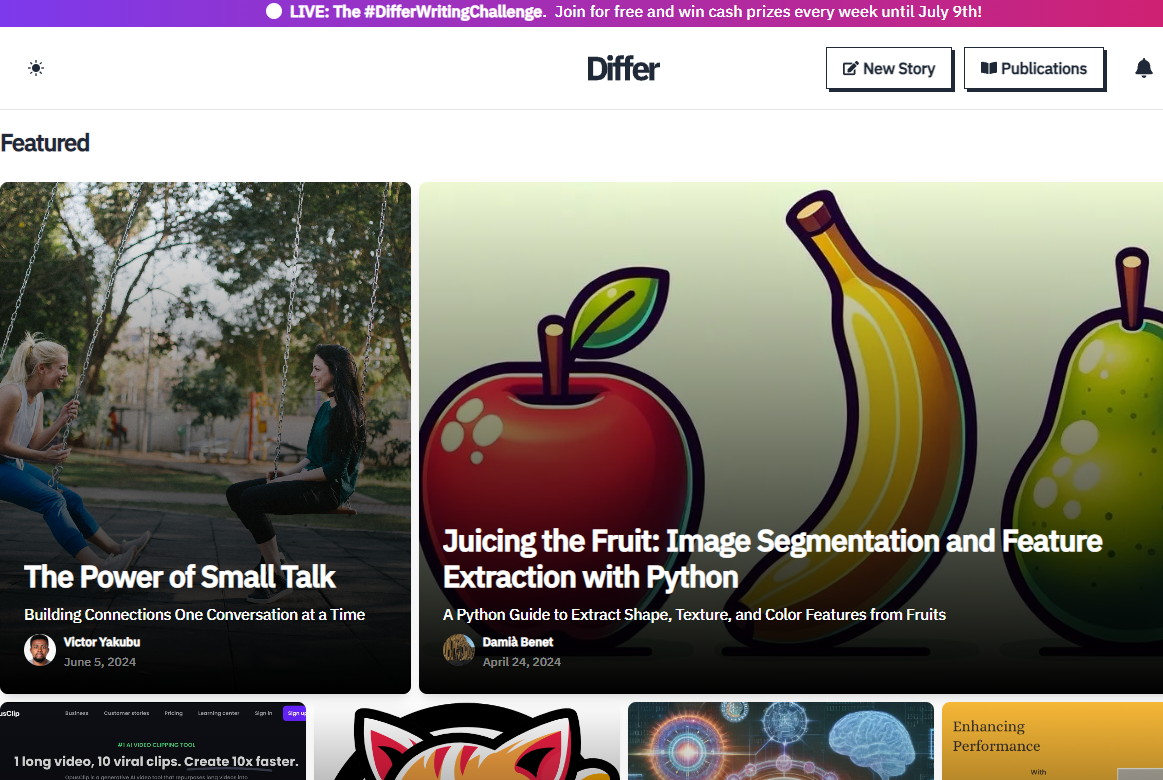Open Victor Yakubu's avatar

40,650
